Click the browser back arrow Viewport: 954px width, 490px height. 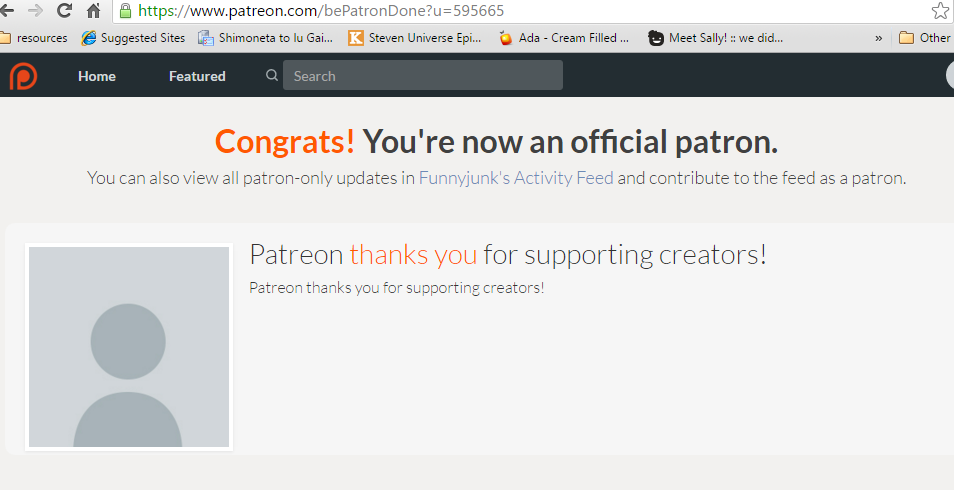7,10
